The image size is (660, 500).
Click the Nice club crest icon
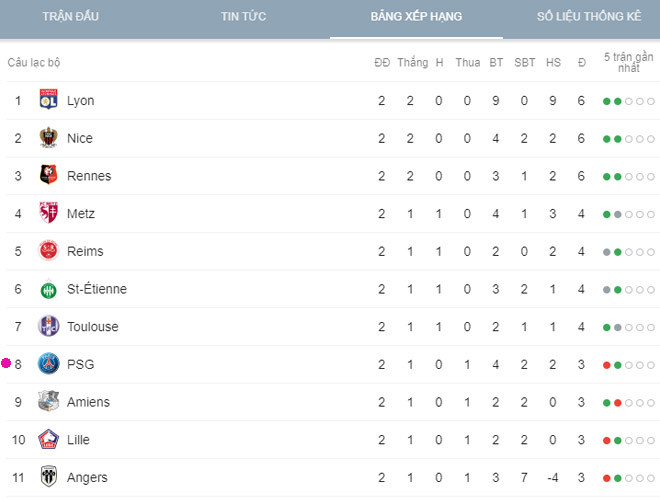(x=48, y=138)
